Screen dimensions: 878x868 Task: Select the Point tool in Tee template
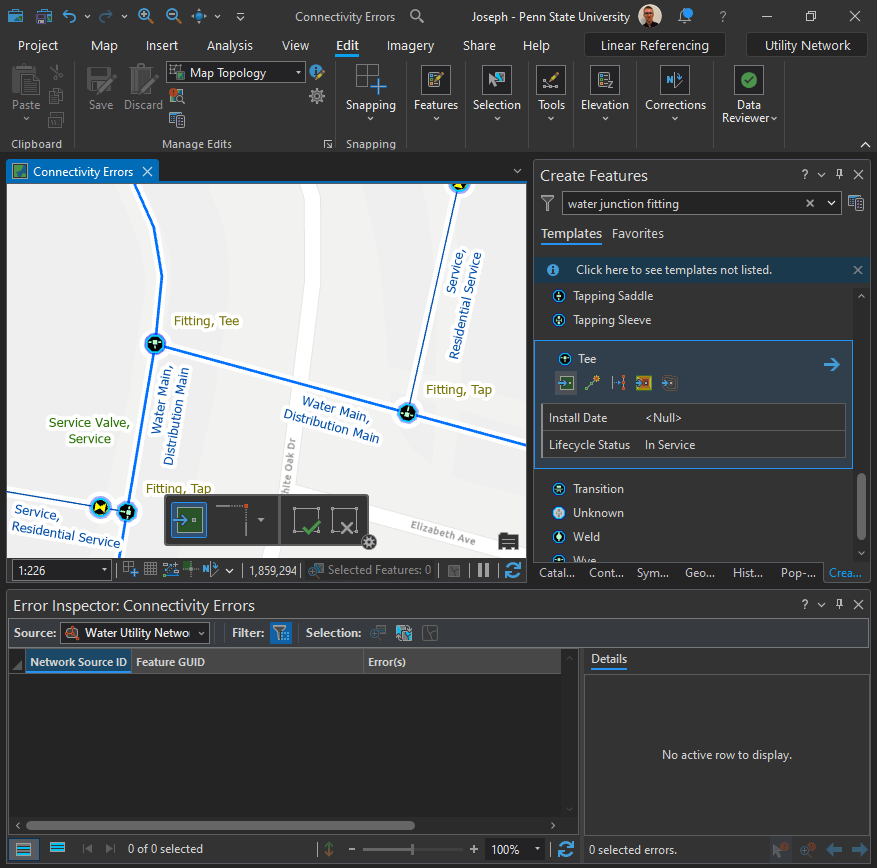(566, 383)
